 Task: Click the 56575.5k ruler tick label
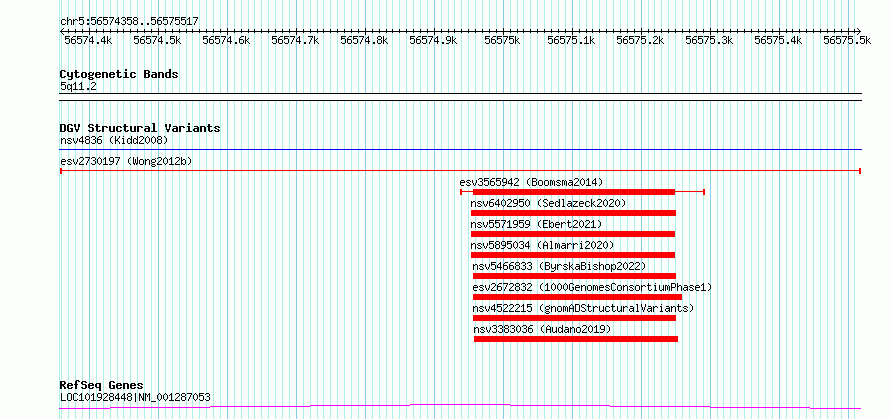coord(847,40)
